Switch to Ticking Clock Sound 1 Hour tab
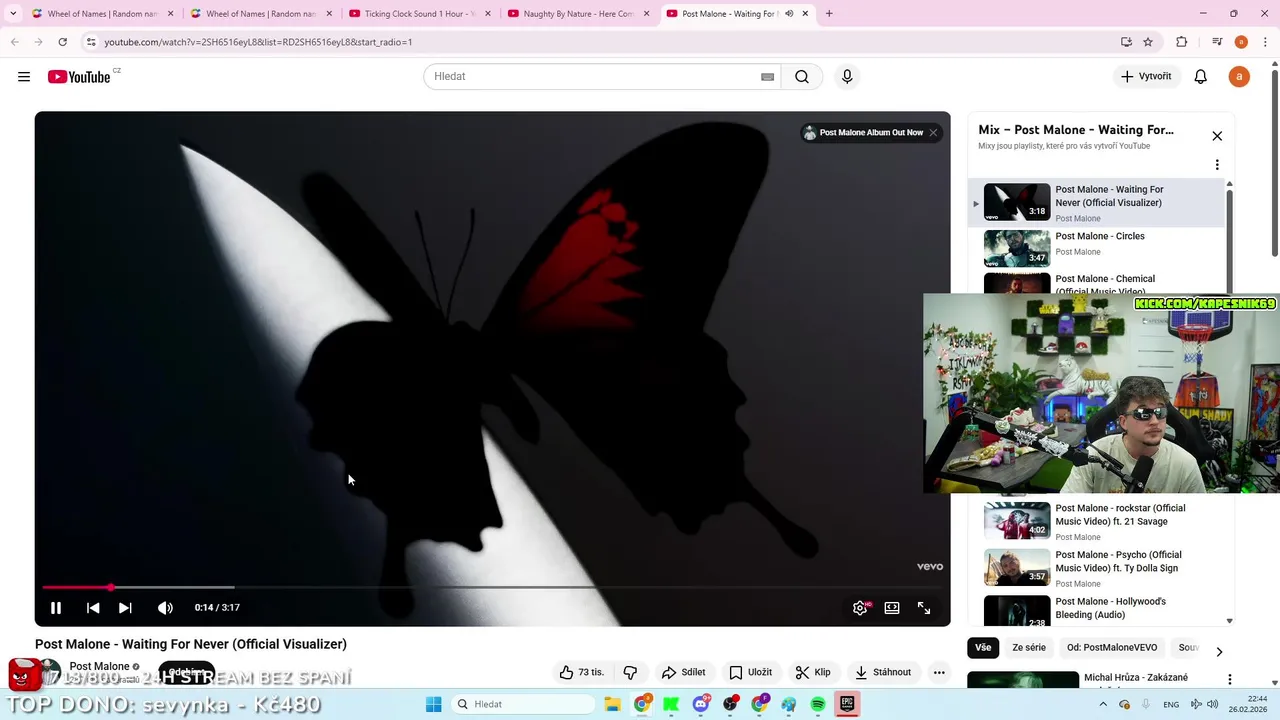This screenshot has width=1280, height=720. (x=419, y=14)
